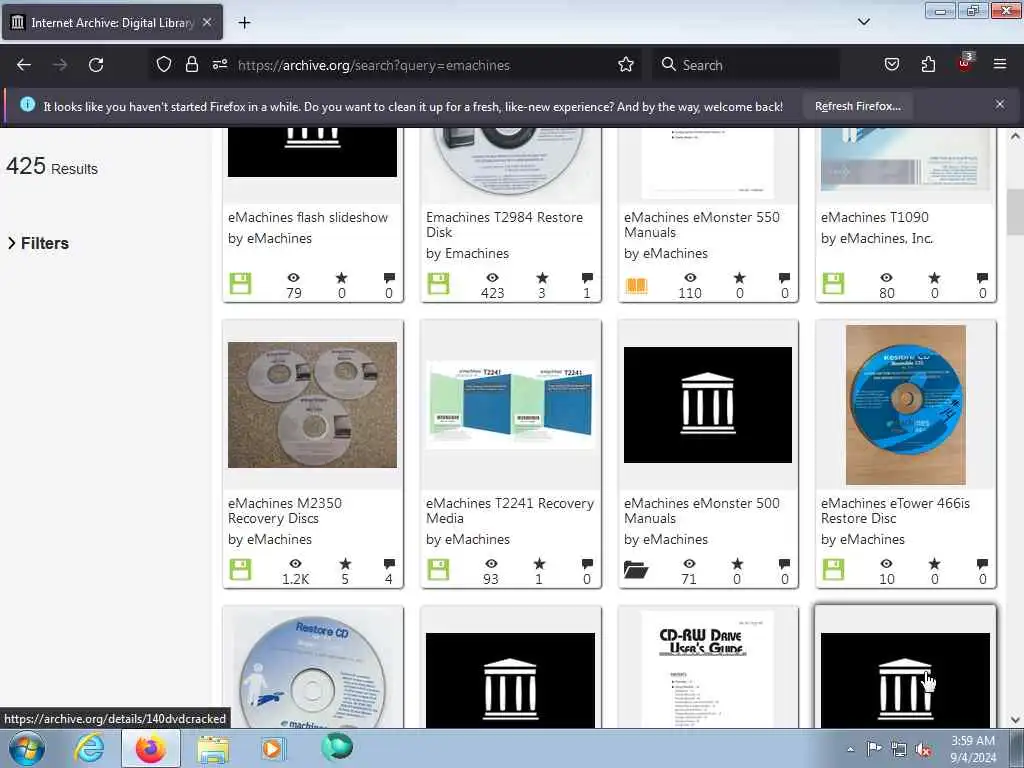The width and height of the screenshot is (1024, 768).
Task: Open the Extensions puzzle icon
Action: [x=928, y=65]
